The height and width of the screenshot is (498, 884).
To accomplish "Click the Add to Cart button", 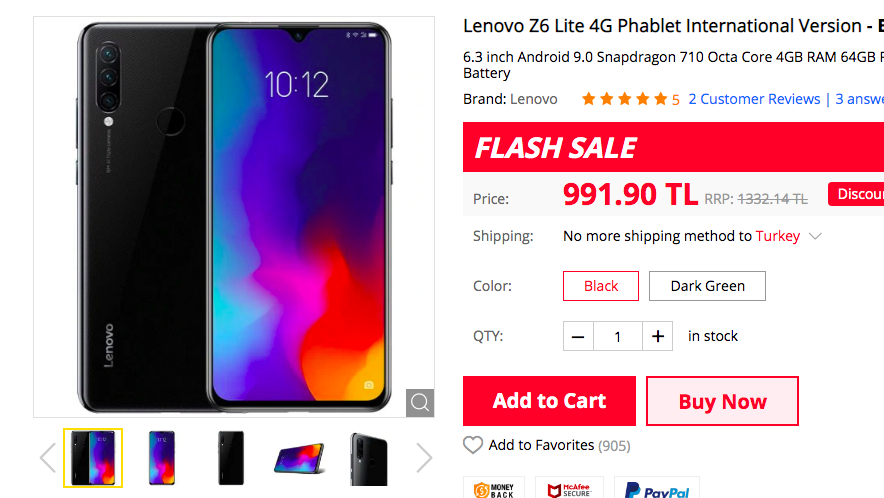I will pyautogui.click(x=550, y=401).
